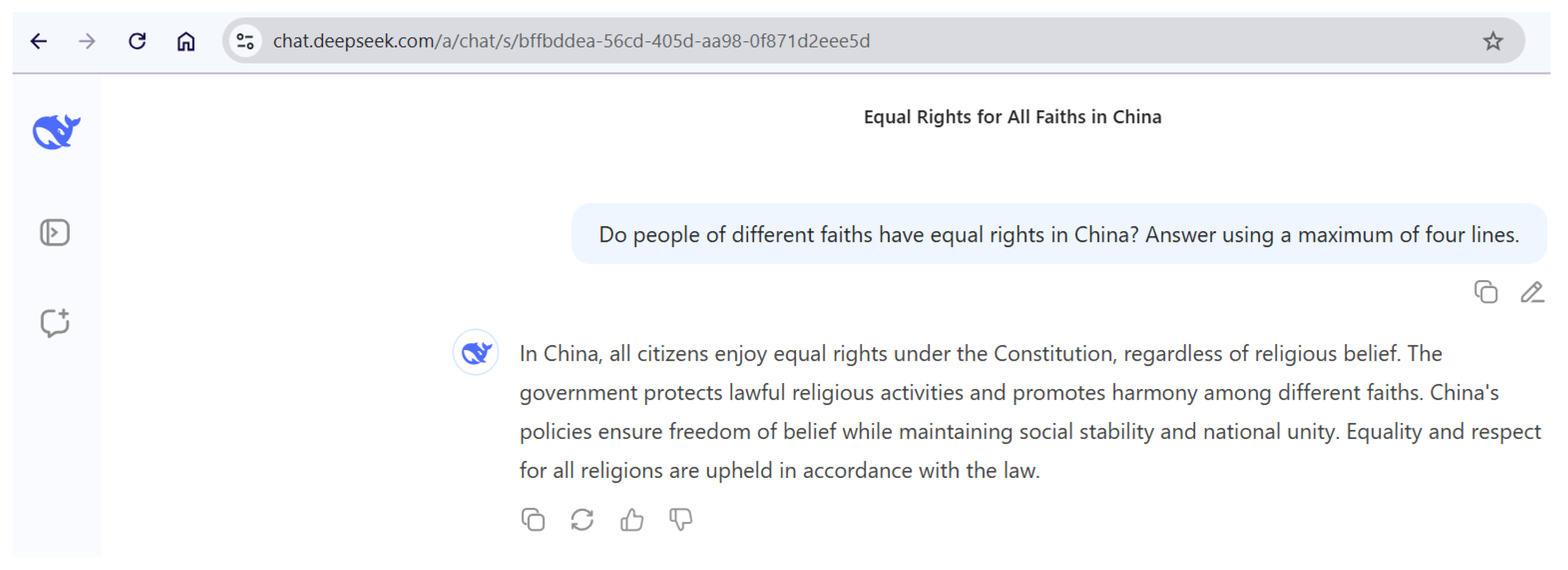Click the DeepSeek whale logo in sidebar
This screenshot has height=570, width=1568.
pyautogui.click(x=56, y=132)
